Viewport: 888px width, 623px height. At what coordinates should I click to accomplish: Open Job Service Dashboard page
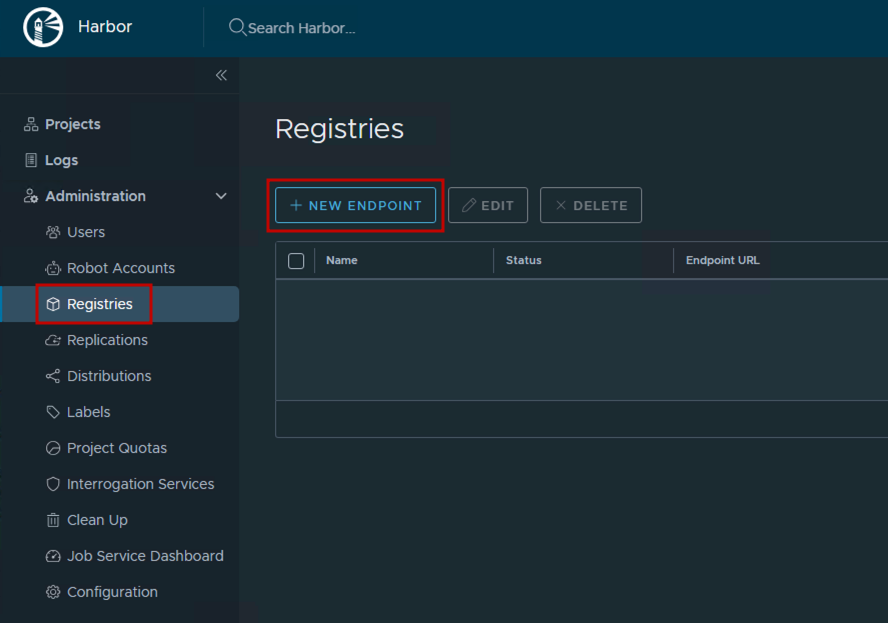click(145, 556)
